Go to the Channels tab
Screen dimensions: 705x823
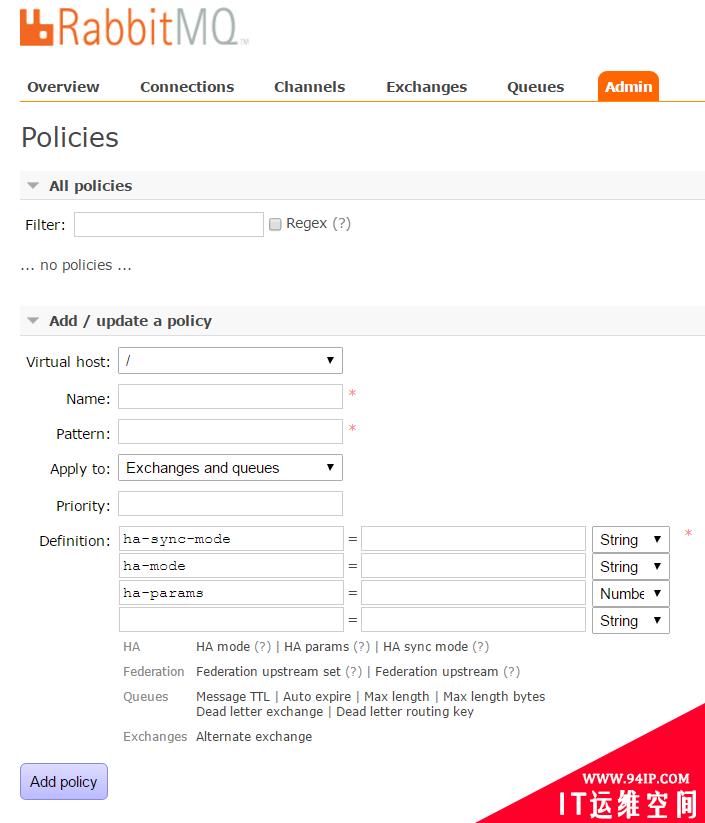(310, 87)
